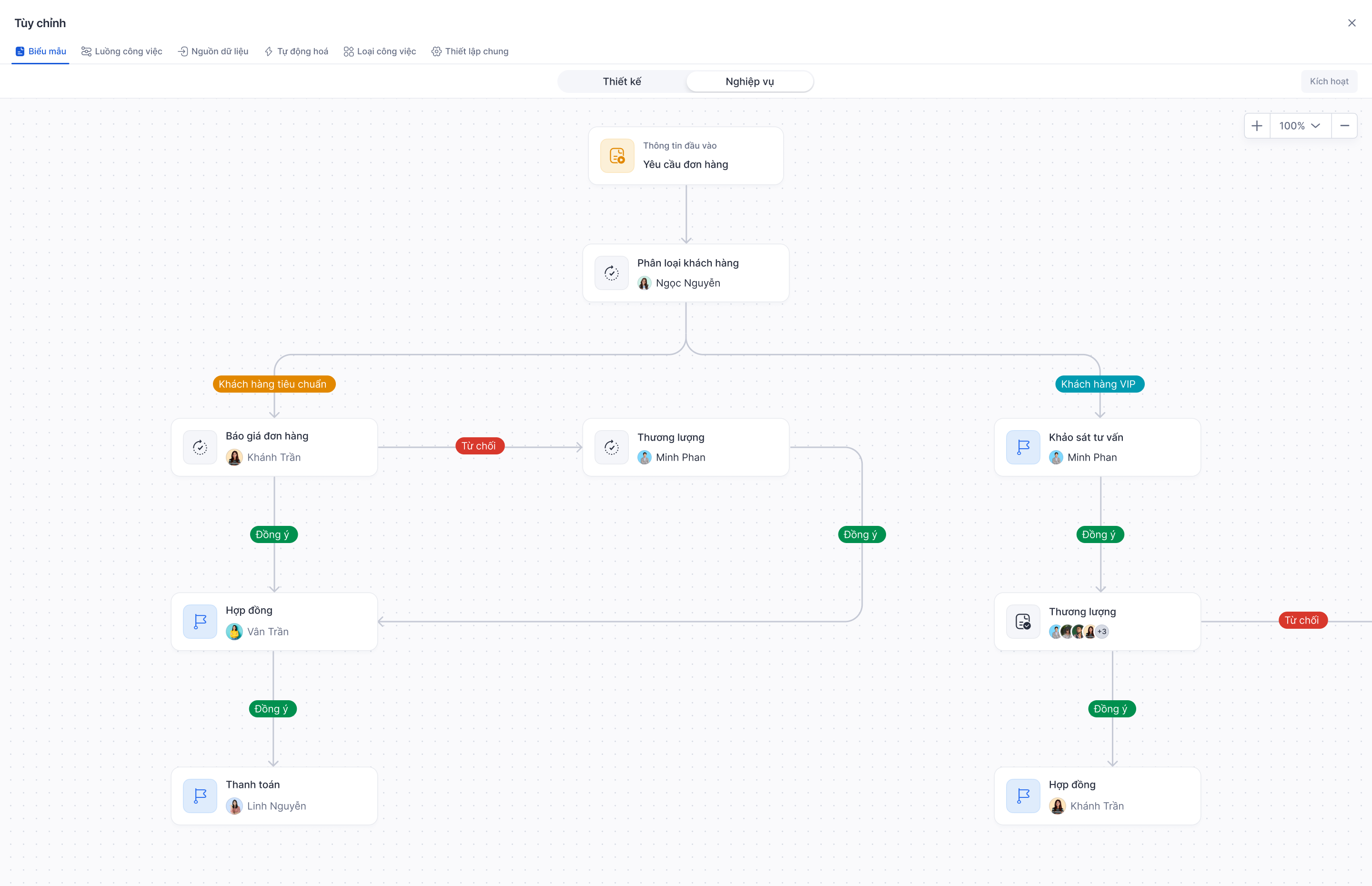1372x886 pixels.
Task: Open the zoom level dropdown showing 100%
Action: 1301,125
